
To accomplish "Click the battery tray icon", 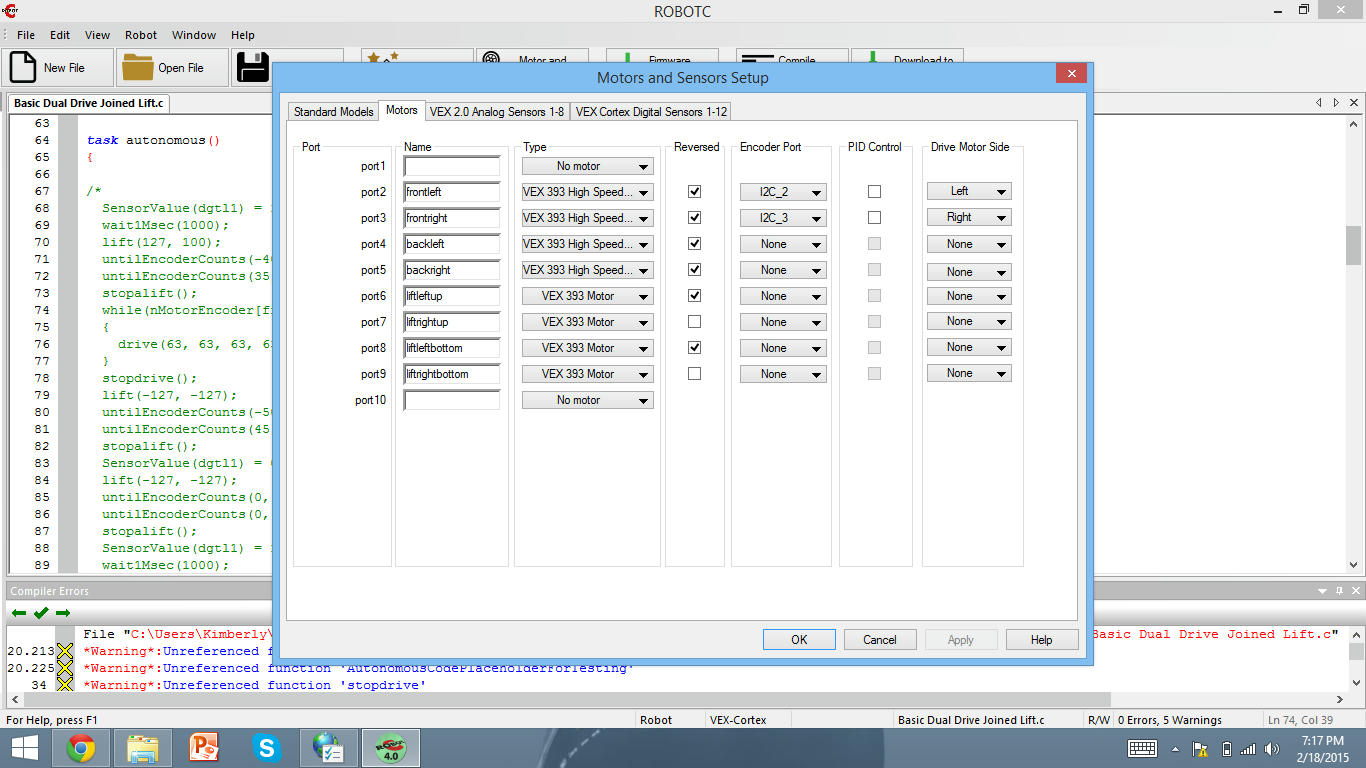I will [x=1227, y=749].
